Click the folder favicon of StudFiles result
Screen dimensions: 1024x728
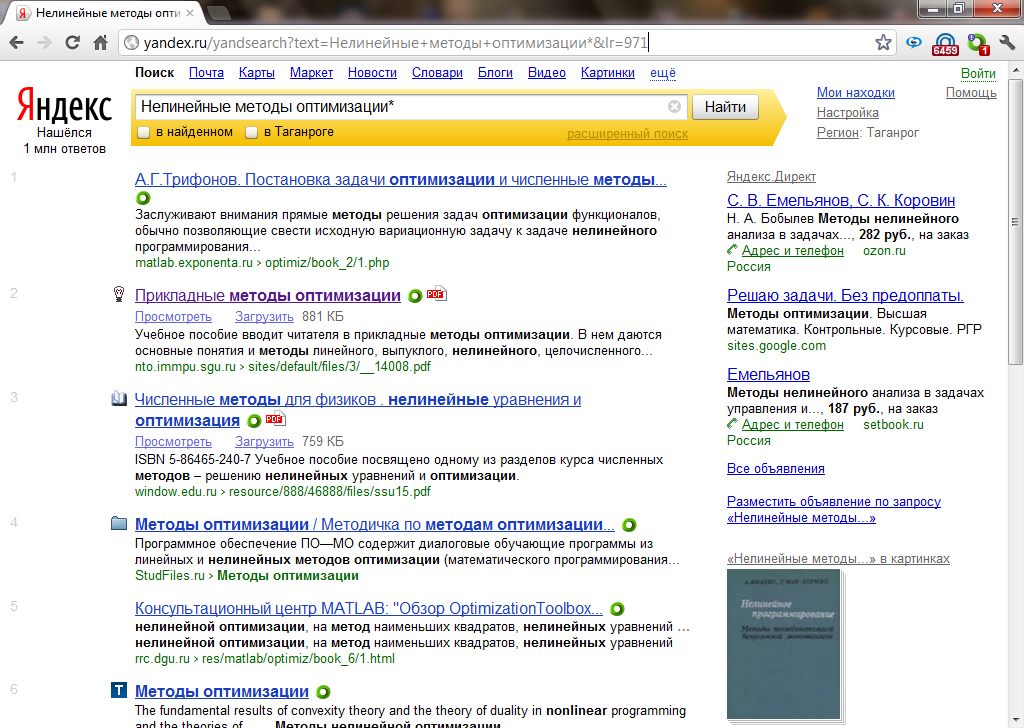[x=119, y=523]
